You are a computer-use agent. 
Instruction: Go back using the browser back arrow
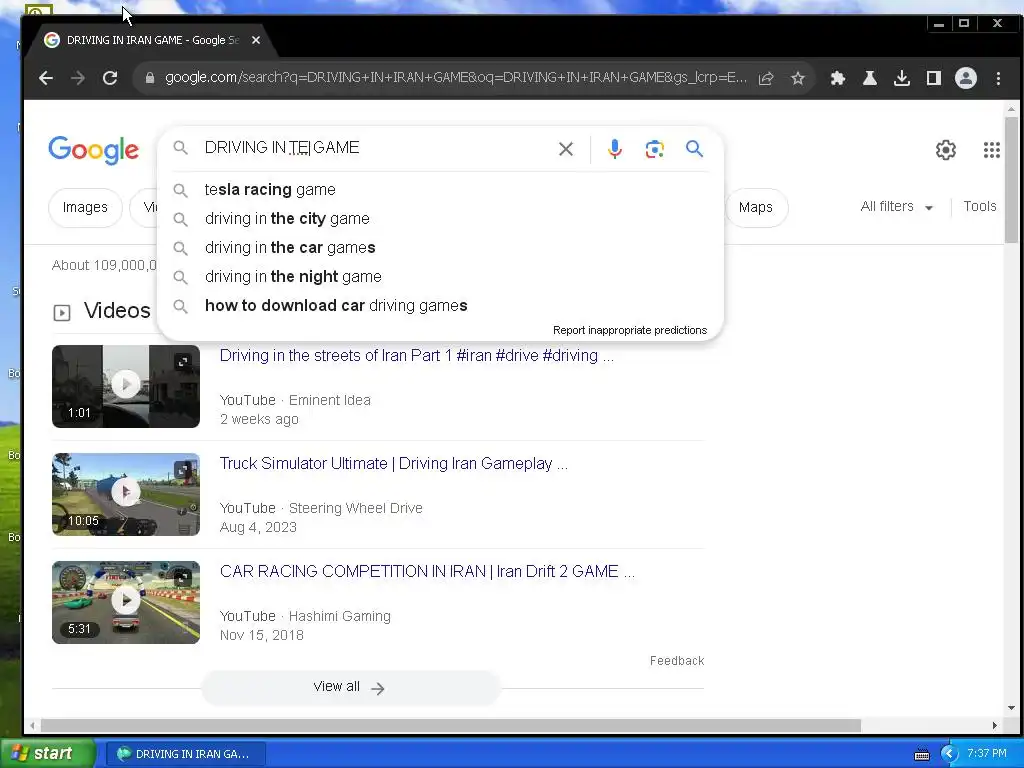tap(46, 78)
